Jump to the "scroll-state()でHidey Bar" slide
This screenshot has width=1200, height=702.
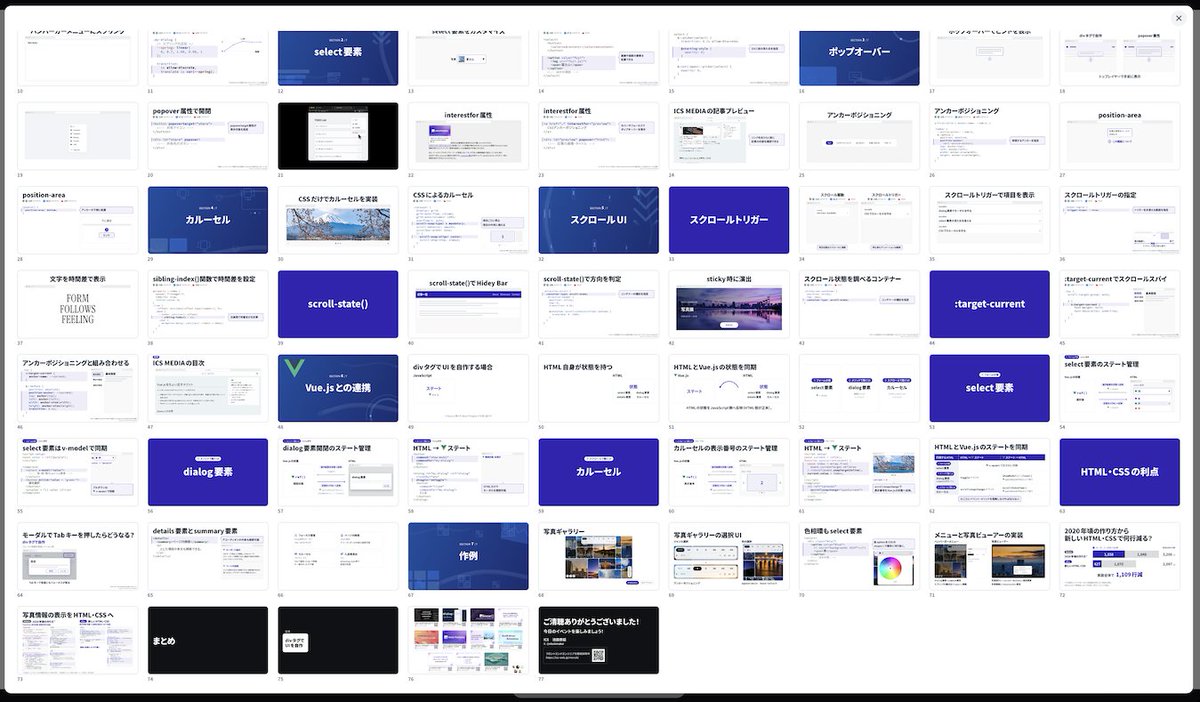468,304
